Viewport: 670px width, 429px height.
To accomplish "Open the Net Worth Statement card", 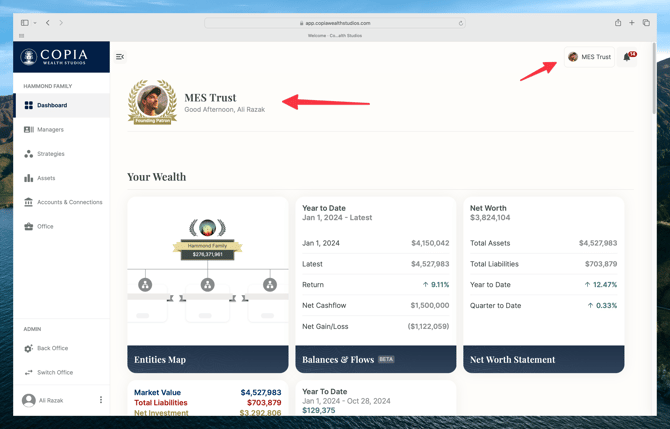I will [x=543, y=359].
